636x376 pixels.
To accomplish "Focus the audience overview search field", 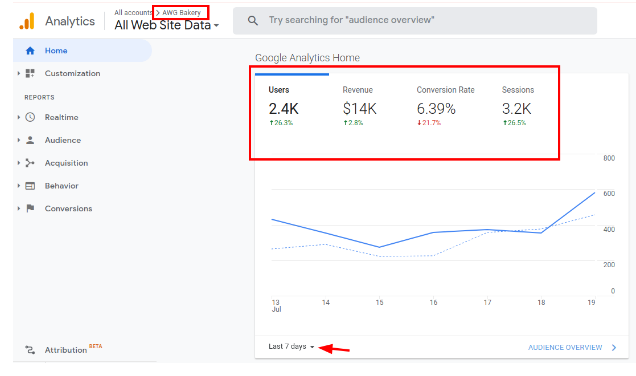I will 415,20.
